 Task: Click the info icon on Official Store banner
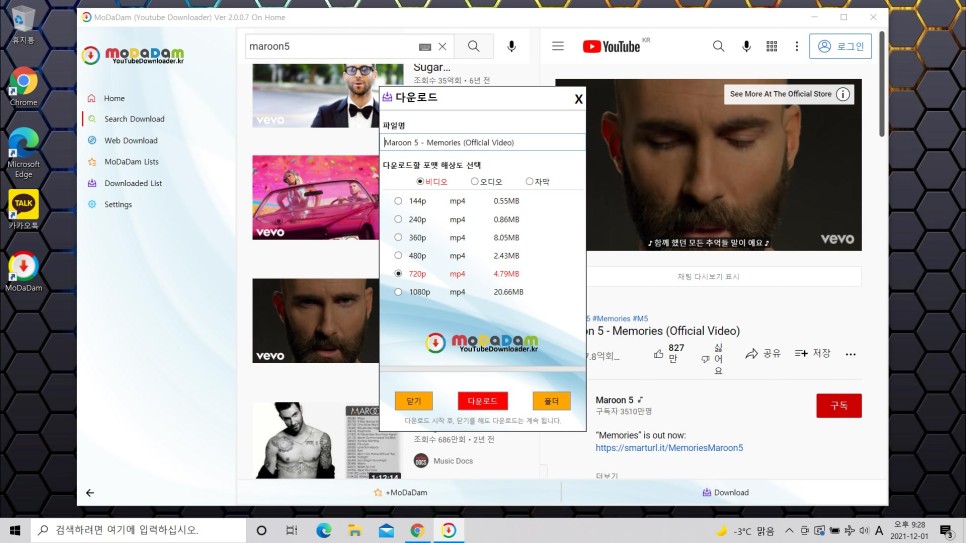843,94
